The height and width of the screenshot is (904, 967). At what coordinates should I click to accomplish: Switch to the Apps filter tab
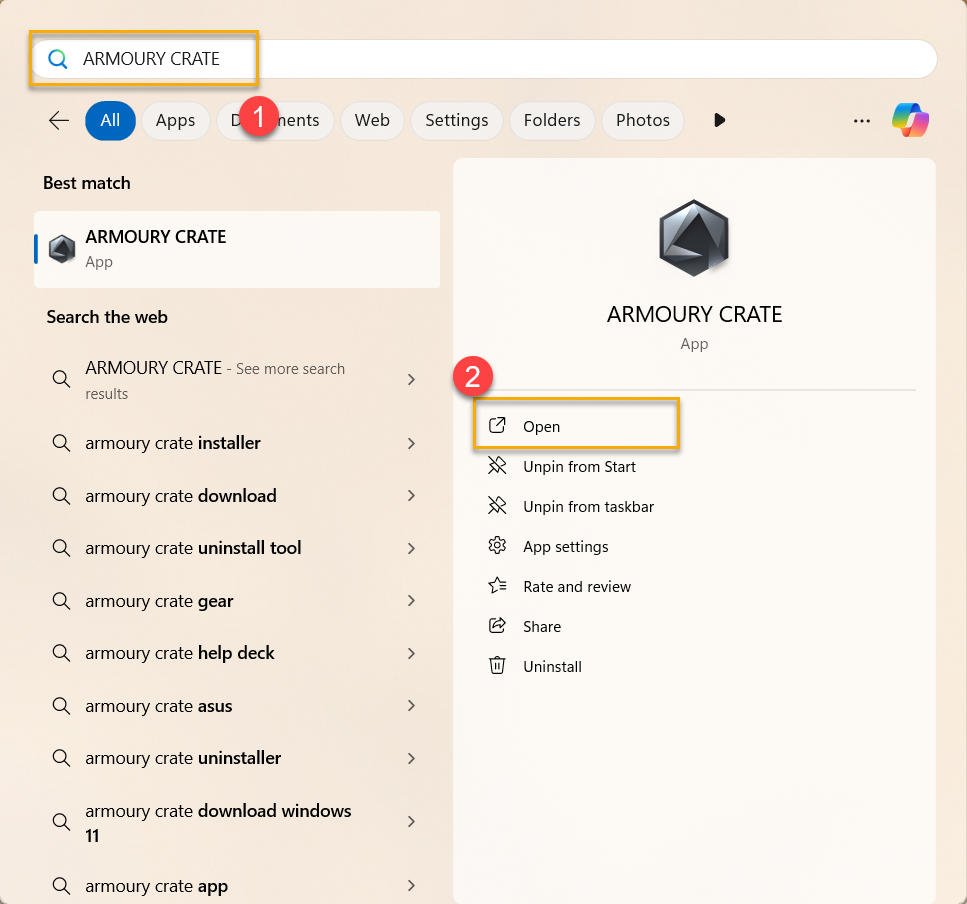(175, 120)
